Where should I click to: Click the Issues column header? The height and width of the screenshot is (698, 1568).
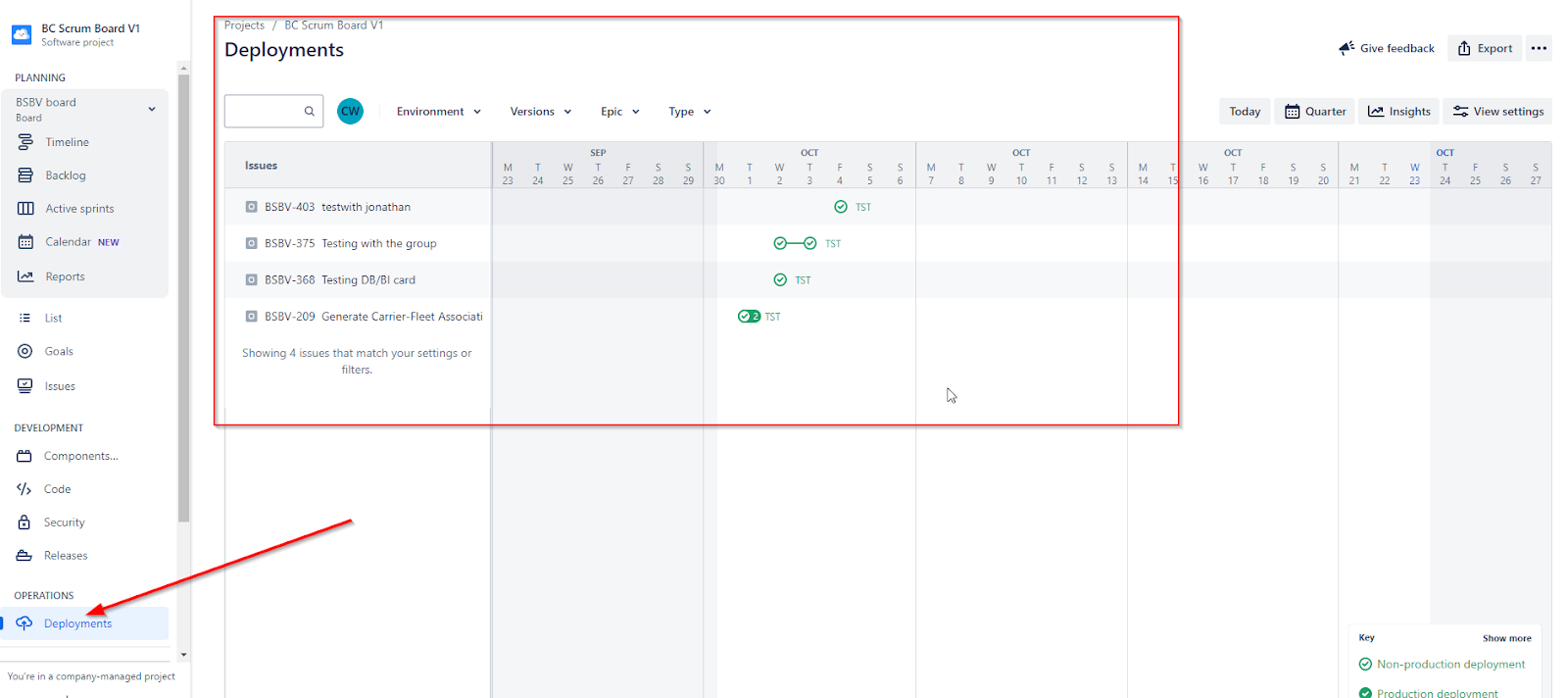point(261,166)
